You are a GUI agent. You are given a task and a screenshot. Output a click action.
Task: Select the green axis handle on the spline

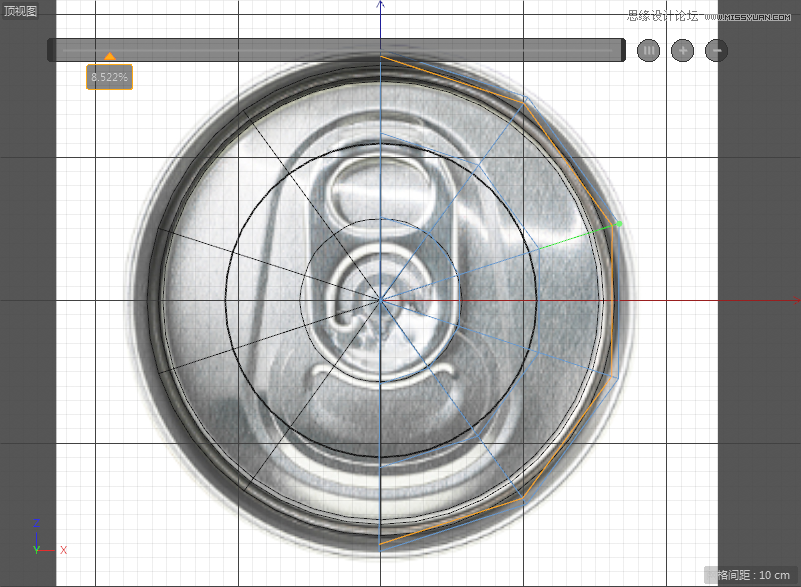(x=617, y=224)
